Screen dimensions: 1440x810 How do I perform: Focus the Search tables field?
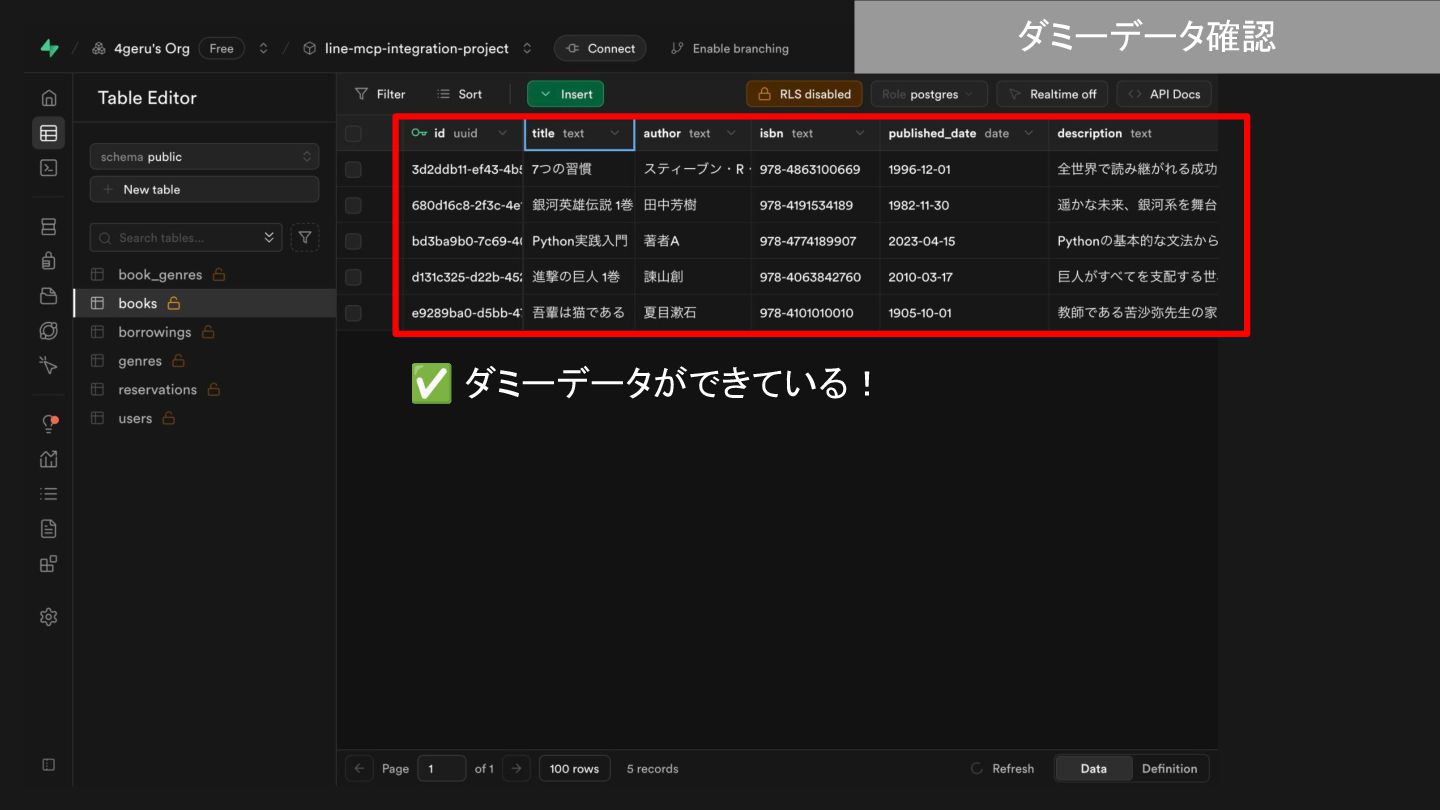pyautogui.click(x=186, y=238)
